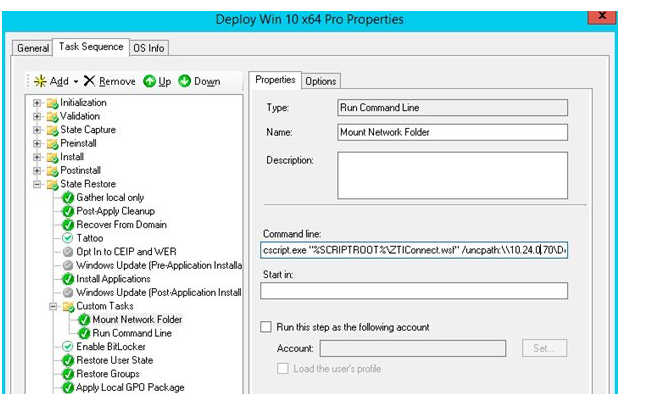Select the Mount Network Folder step
The image size is (671, 406).
point(137,320)
